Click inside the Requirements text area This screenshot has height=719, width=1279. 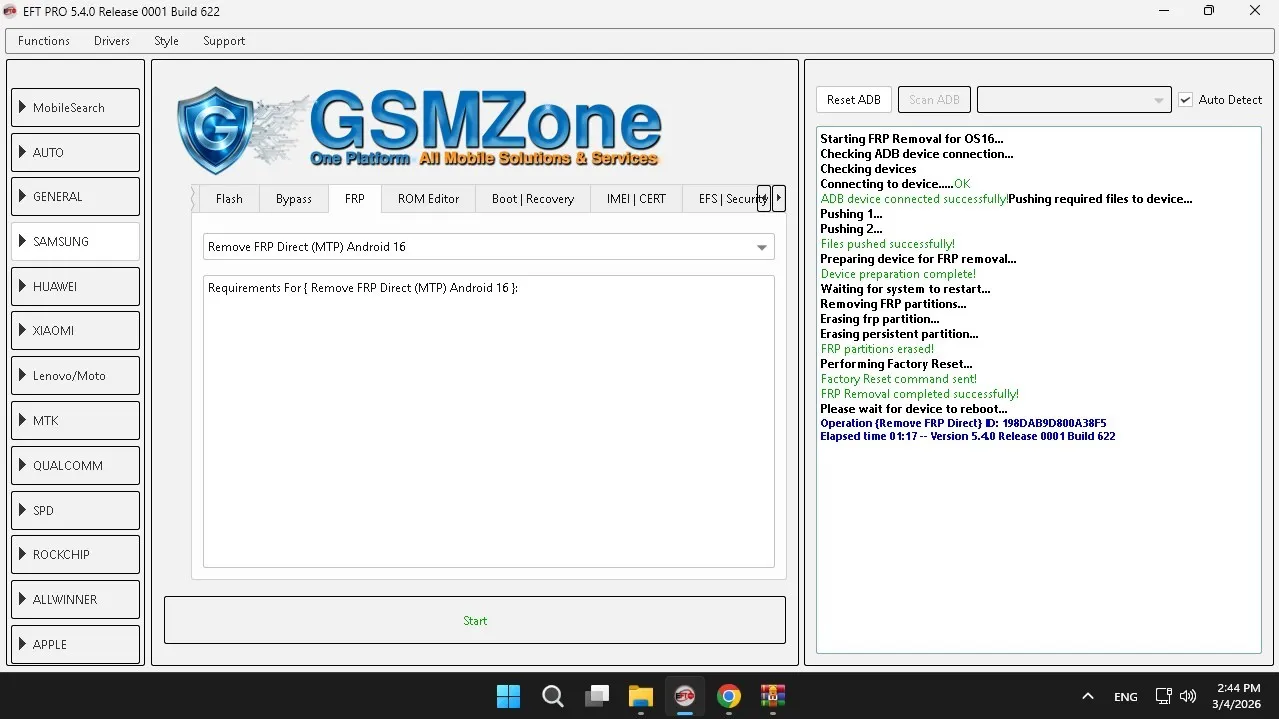(488, 420)
